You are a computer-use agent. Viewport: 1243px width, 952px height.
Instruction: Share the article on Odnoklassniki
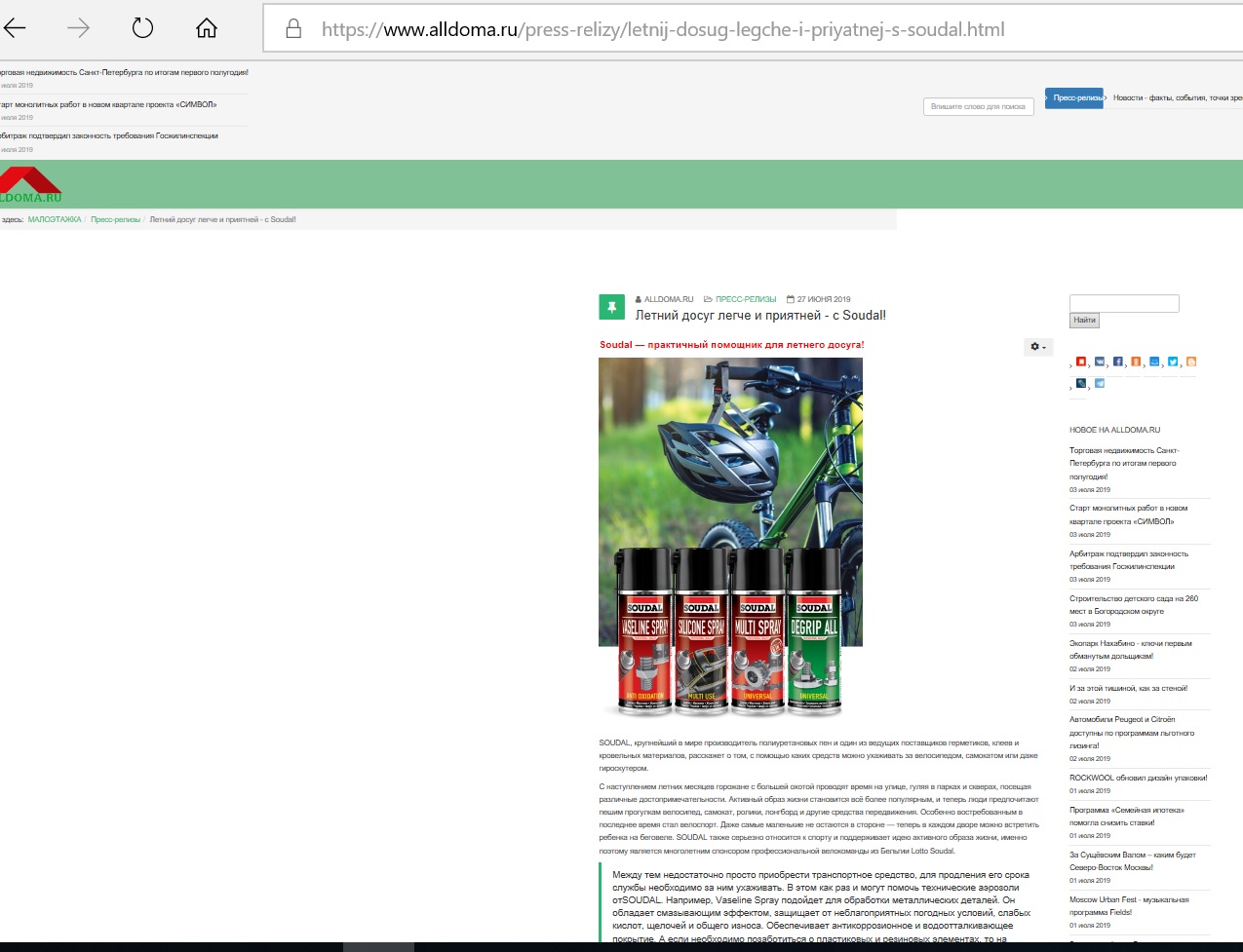click(x=1136, y=362)
